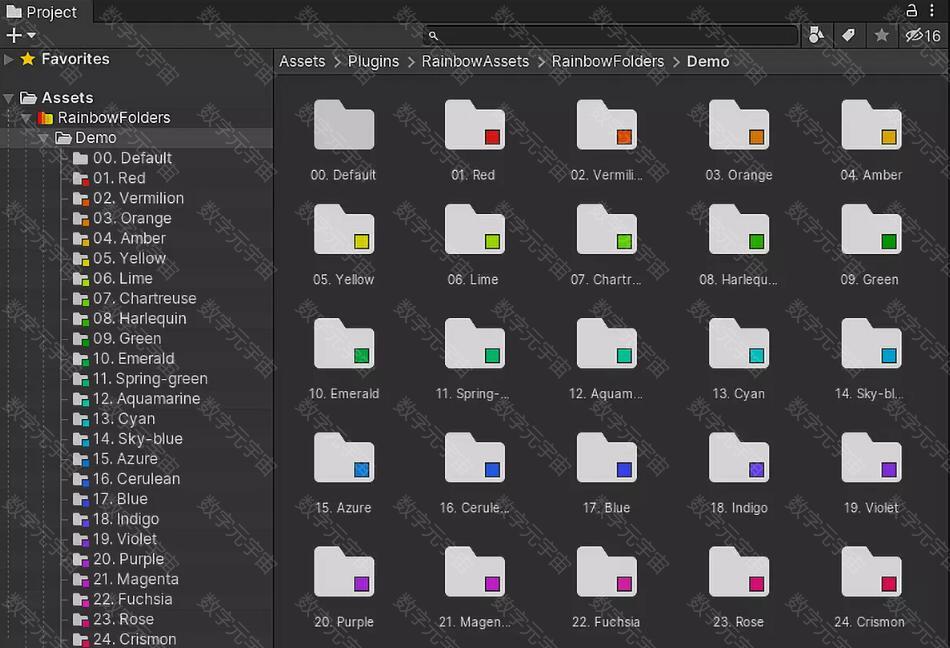Go to RainbowAssets in the breadcrumb path

click(475, 61)
